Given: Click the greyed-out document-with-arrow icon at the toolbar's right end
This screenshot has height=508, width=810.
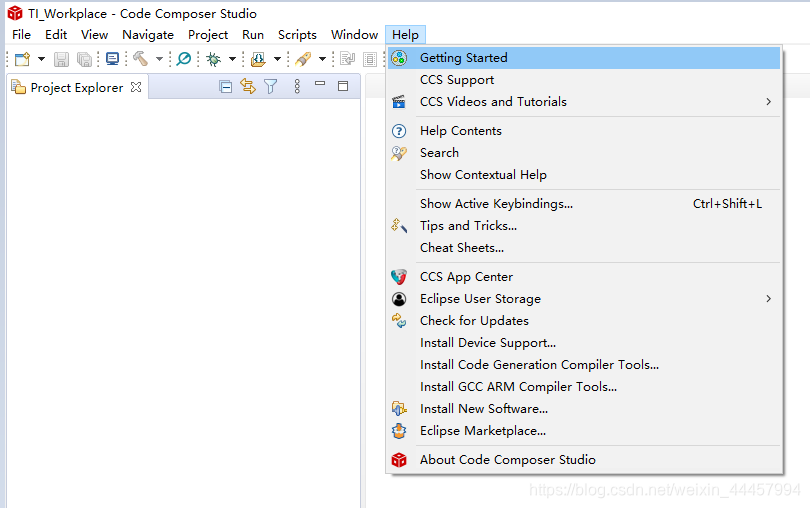Looking at the screenshot, I should click(x=348, y=59).
